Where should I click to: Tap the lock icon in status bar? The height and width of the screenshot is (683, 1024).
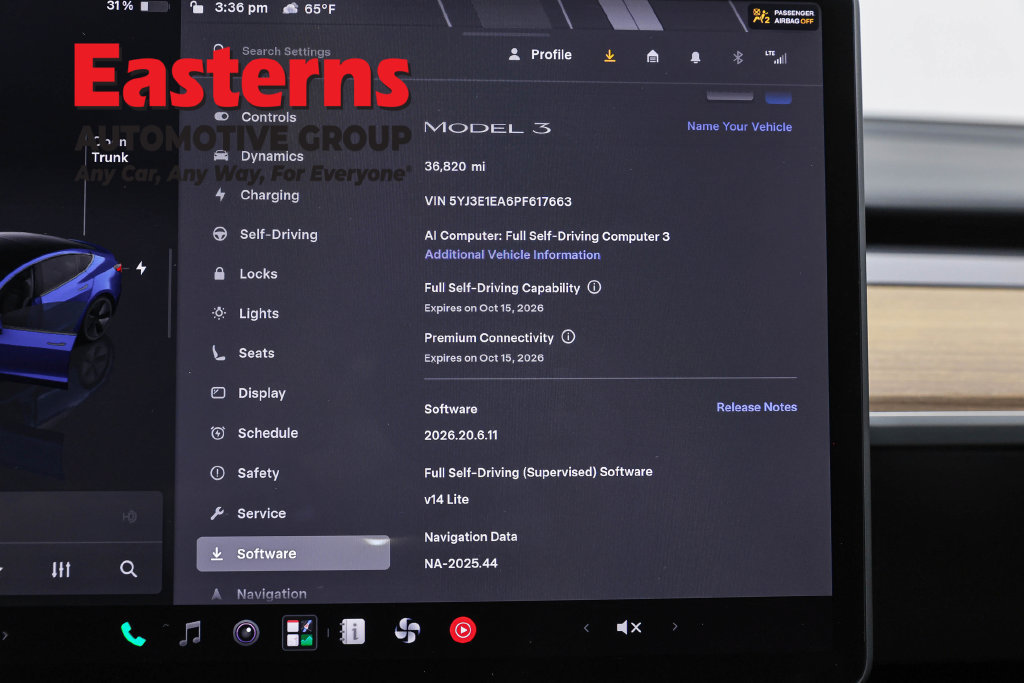(x=197, y=8)
